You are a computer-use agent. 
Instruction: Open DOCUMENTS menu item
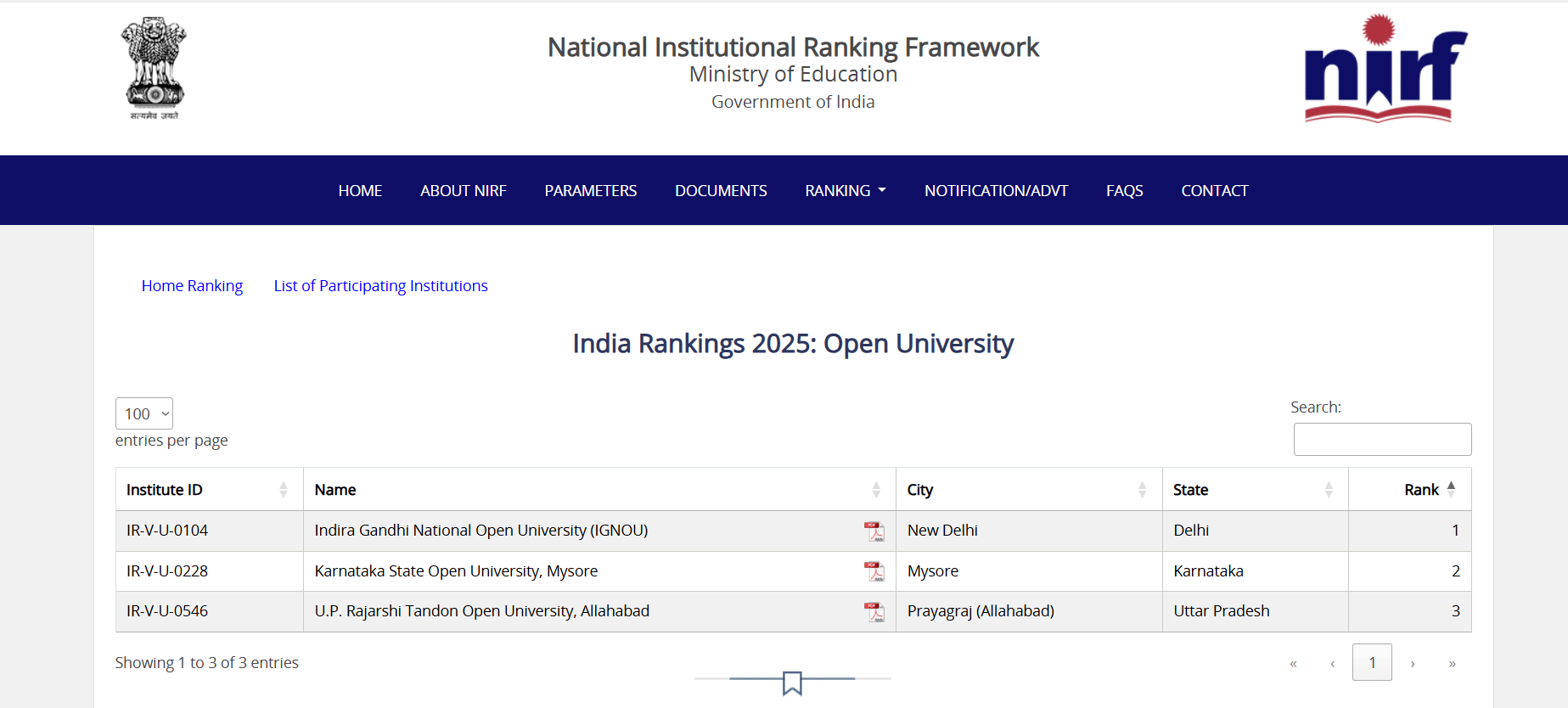(721, 191)
